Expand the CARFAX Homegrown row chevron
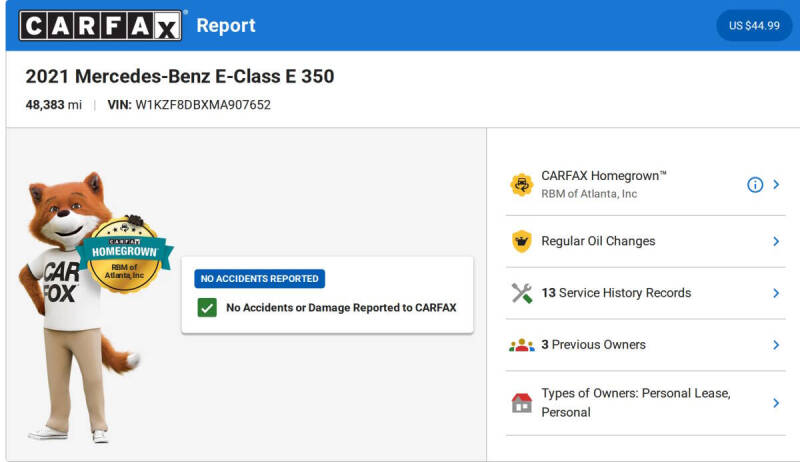 pos(776,185)
